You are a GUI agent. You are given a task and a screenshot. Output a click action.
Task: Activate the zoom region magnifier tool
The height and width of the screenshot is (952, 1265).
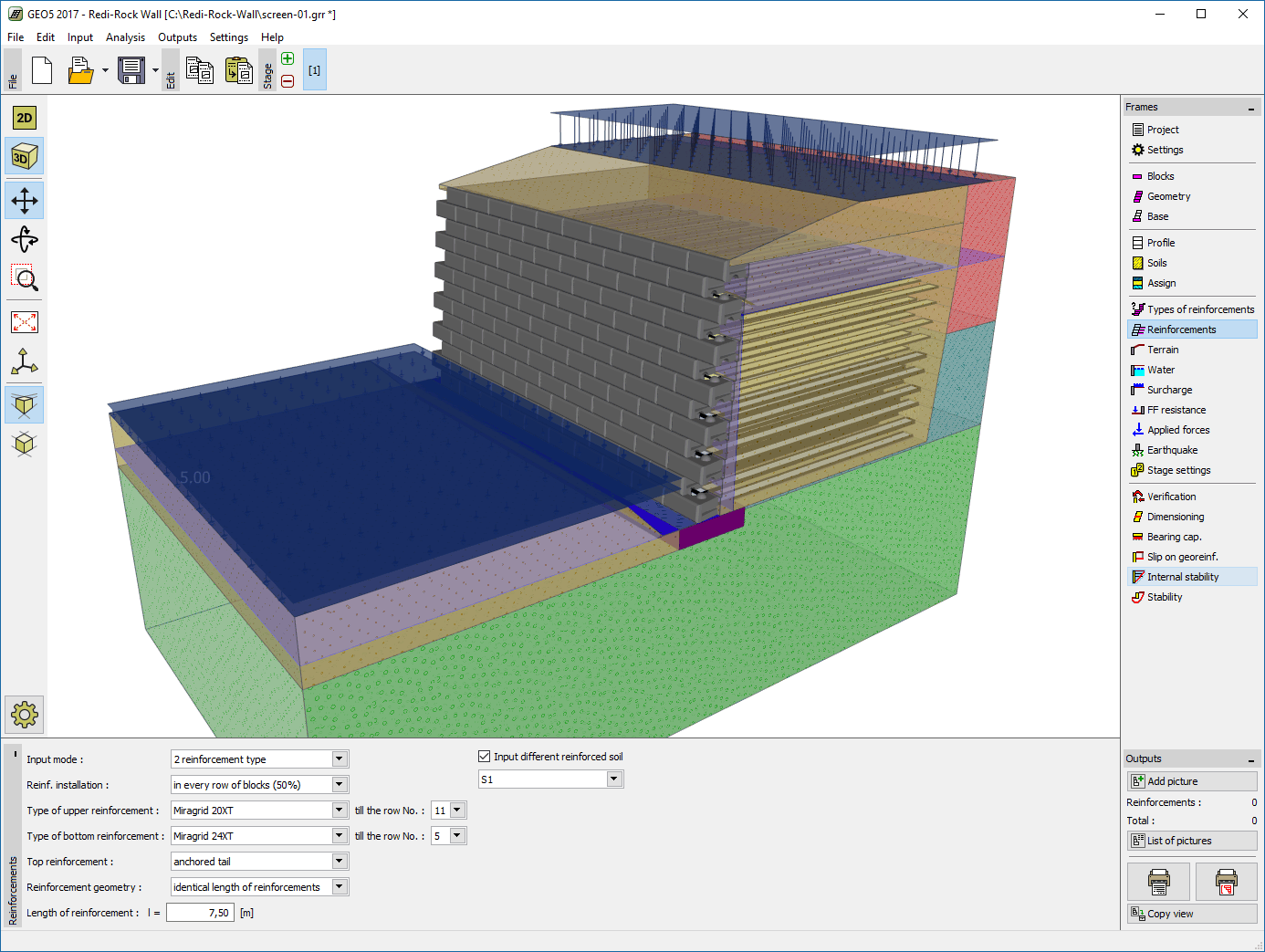tap(25, 279)
